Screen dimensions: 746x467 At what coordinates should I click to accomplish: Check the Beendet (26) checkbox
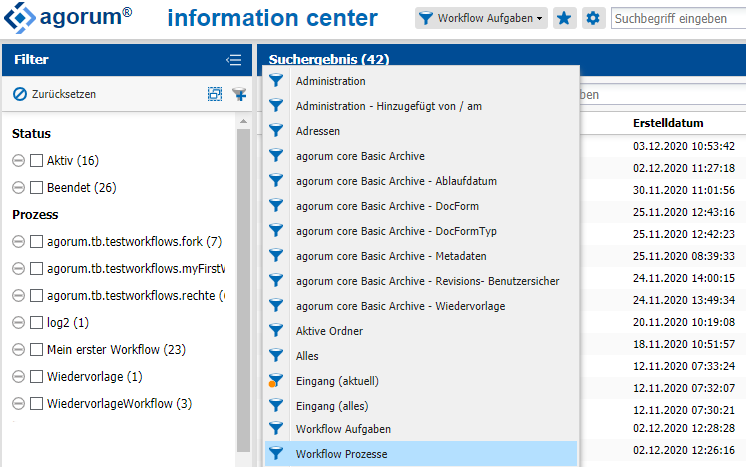(37, 188)
